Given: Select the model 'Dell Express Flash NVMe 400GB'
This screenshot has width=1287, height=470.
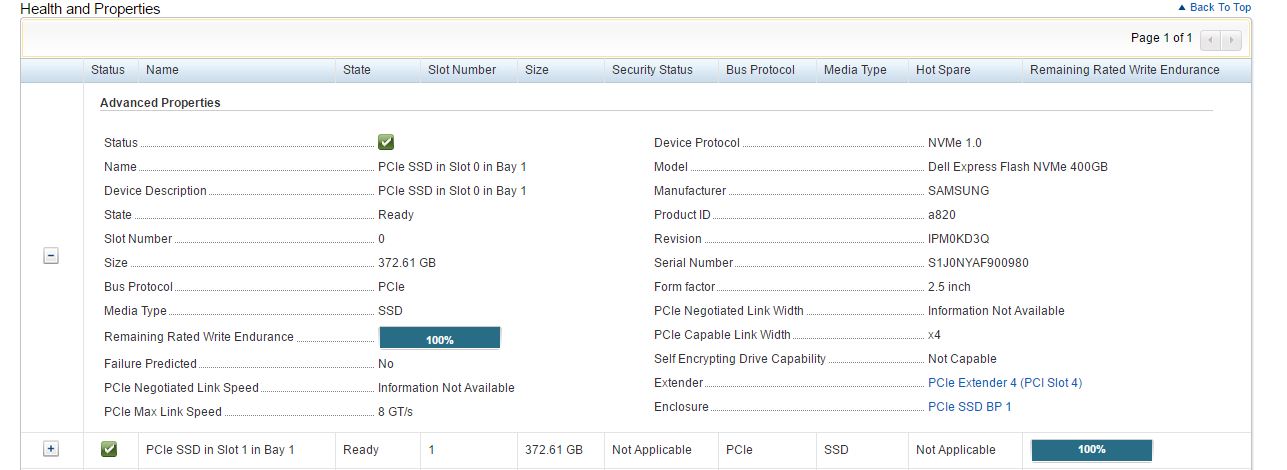Looking at the screenshot, I should coord(1018,167).
